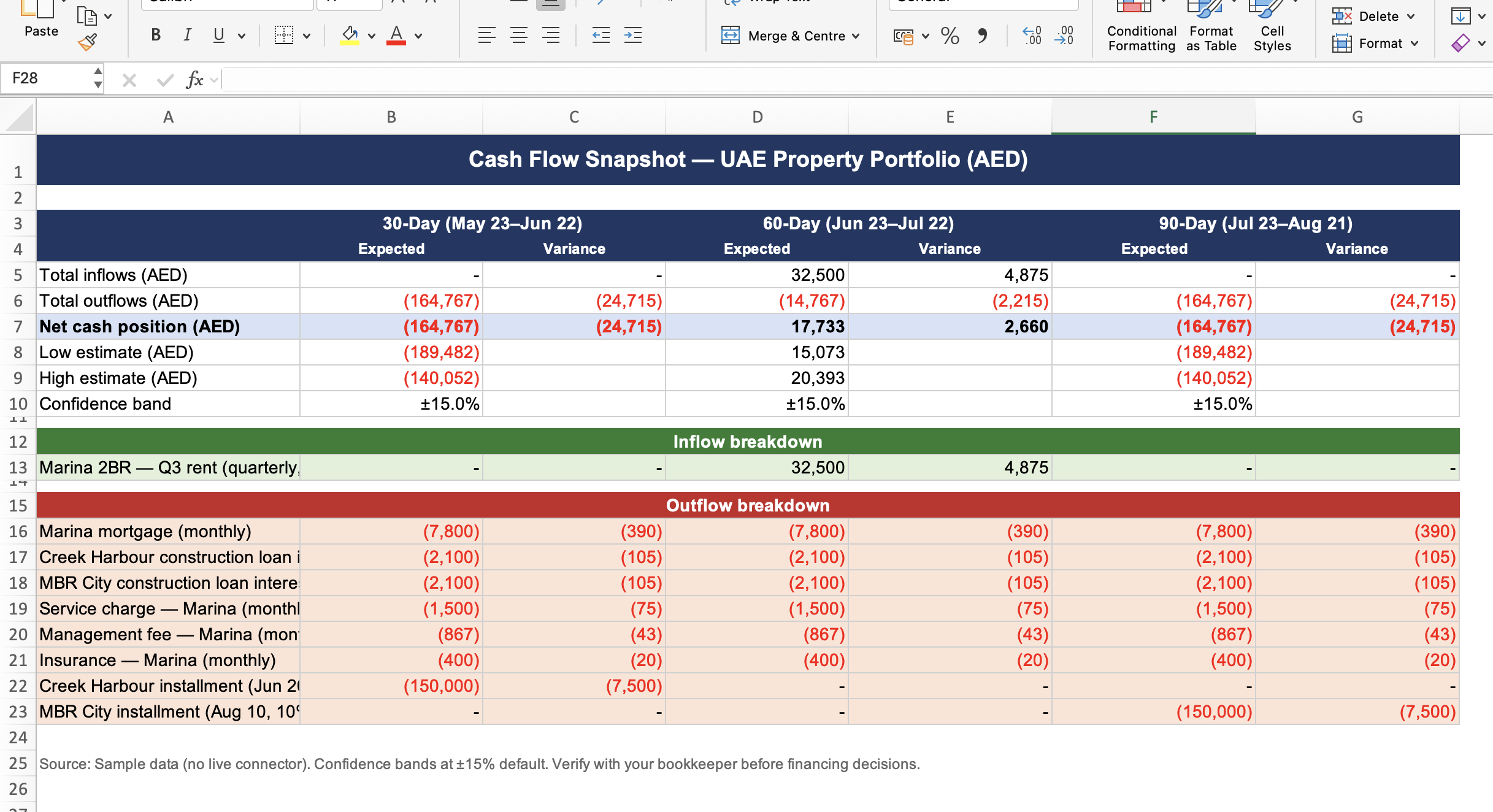Image resolution: width=1493 pixels, height=812 pixels.
Task: Select column B header
Action: pos(391,117)
